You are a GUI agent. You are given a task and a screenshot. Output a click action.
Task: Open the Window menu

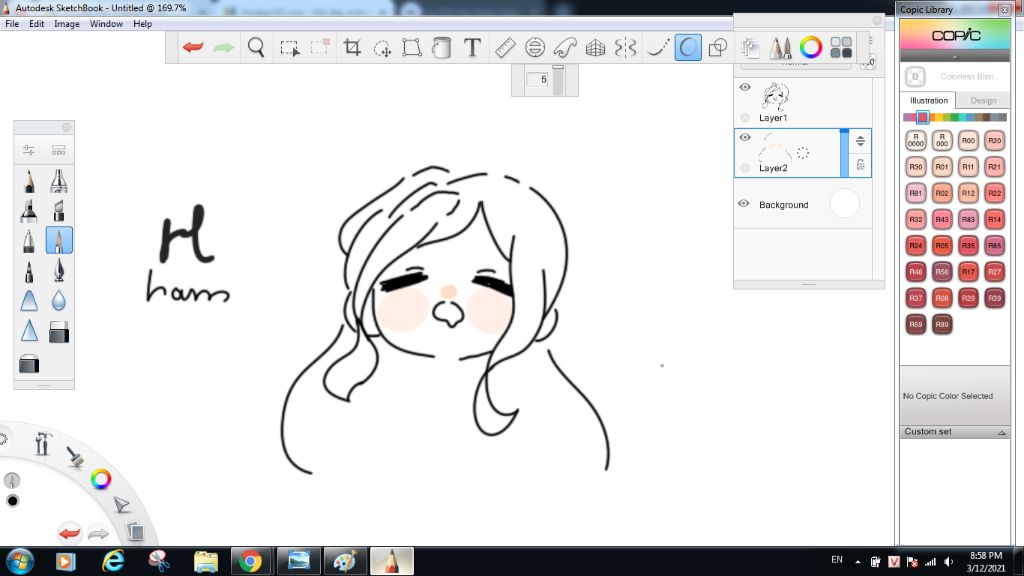(106, 24)
